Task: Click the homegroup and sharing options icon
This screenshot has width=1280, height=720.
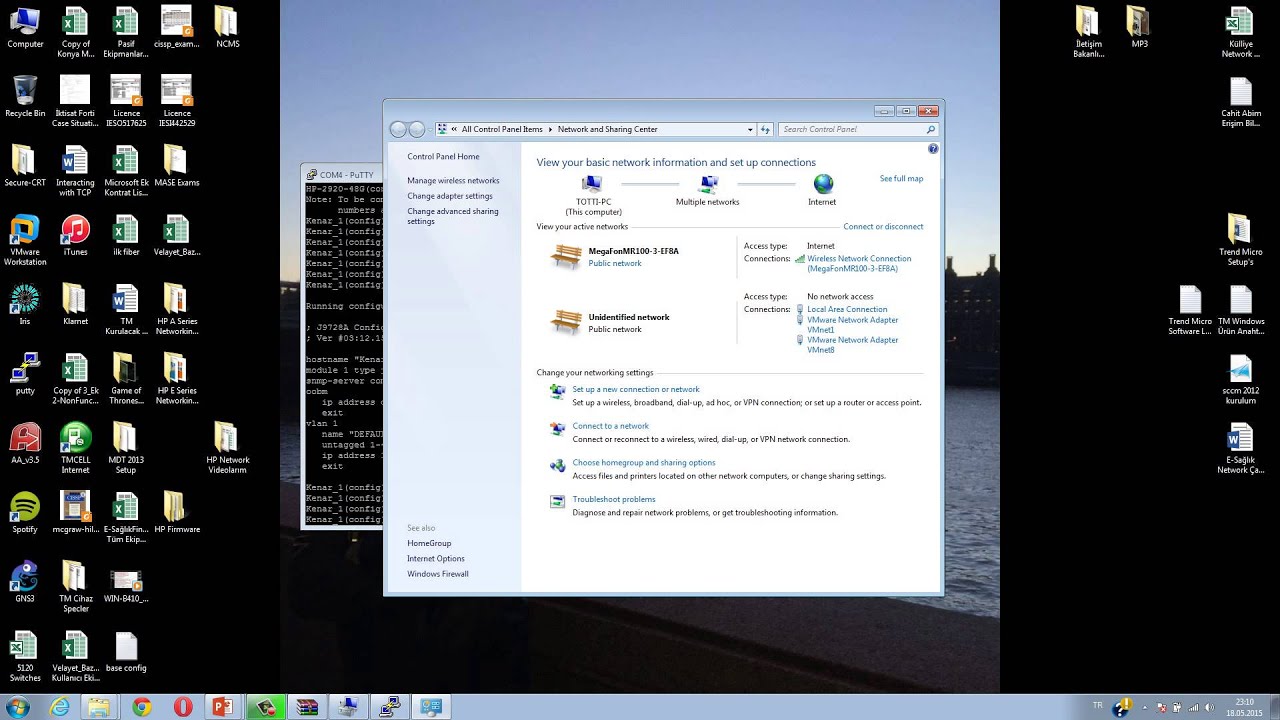Action: point(557,465)
